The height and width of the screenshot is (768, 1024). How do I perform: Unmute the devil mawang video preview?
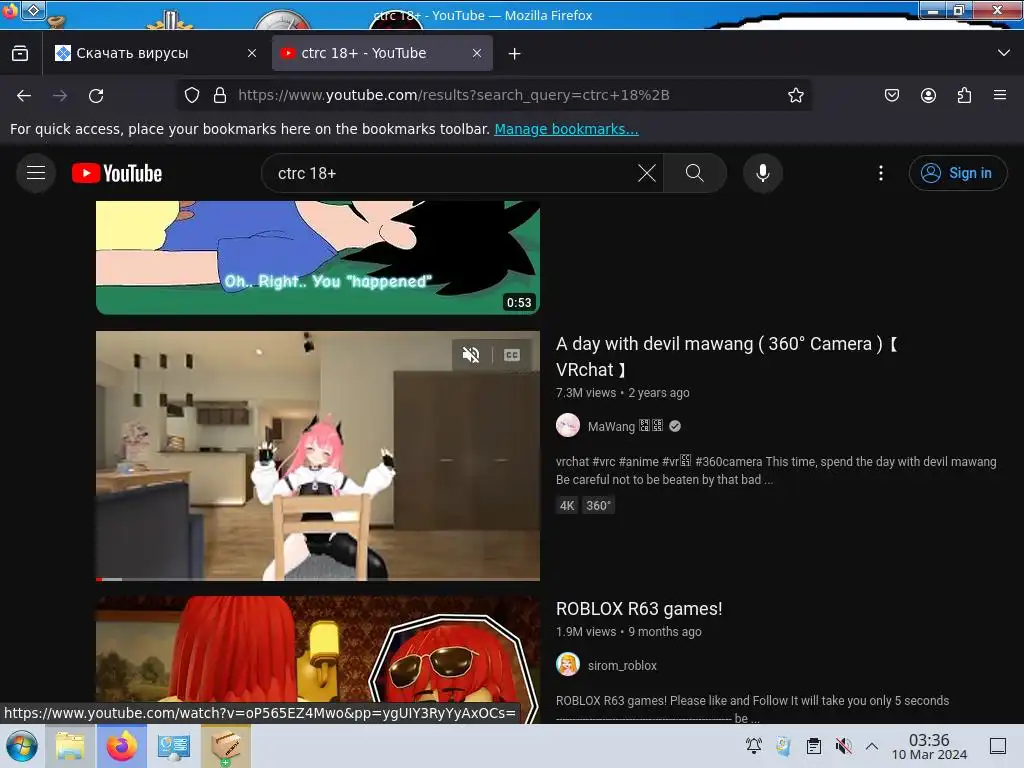click(471, 355)
